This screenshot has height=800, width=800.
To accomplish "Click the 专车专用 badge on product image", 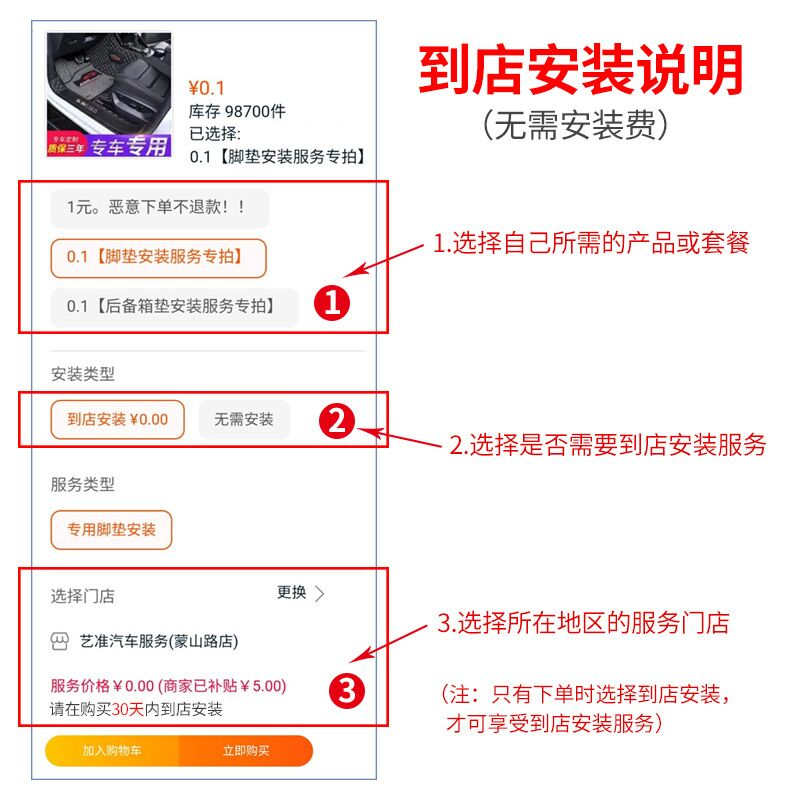I will click(129, 147).
